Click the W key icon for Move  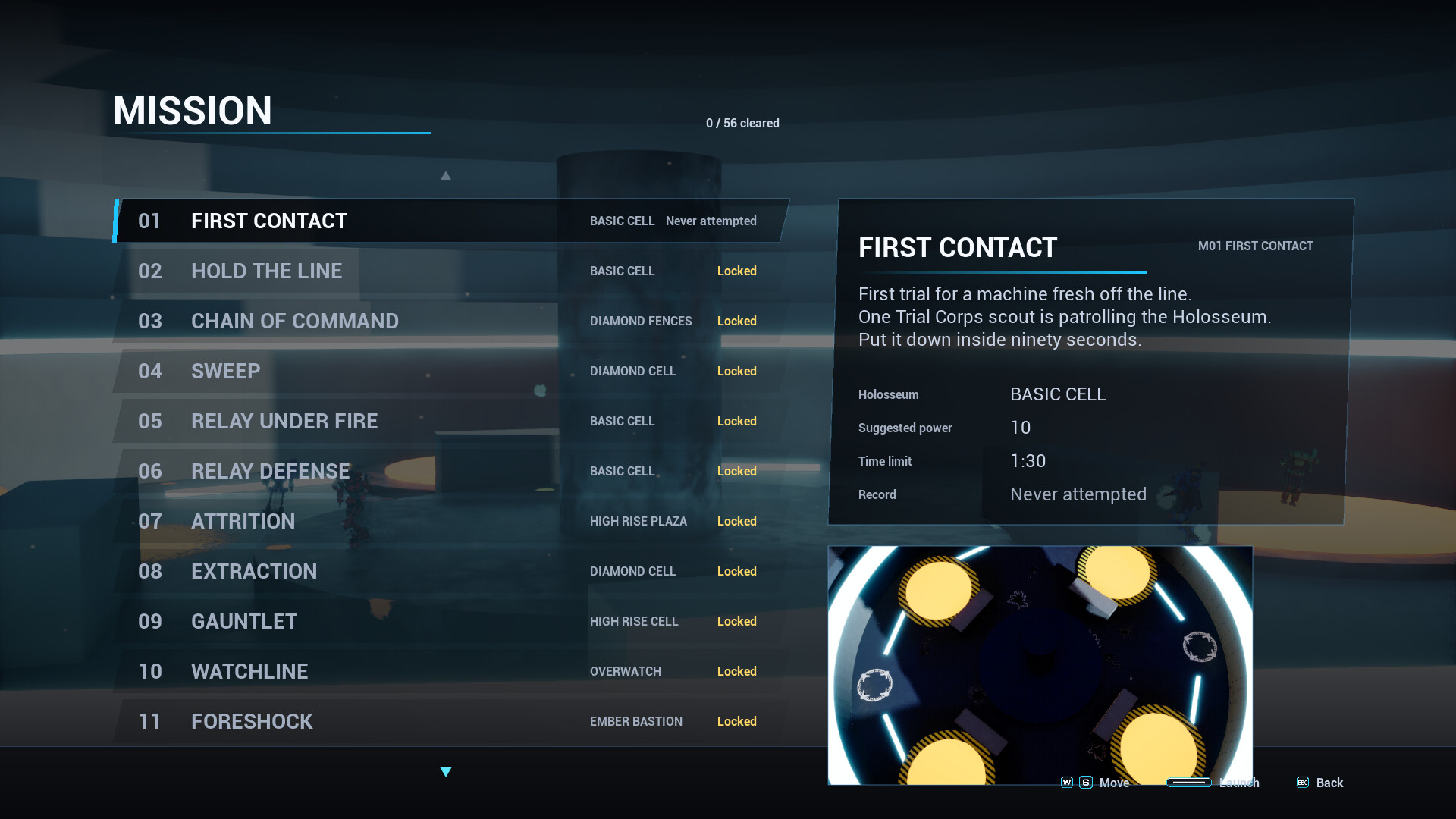coord(1067,782)
